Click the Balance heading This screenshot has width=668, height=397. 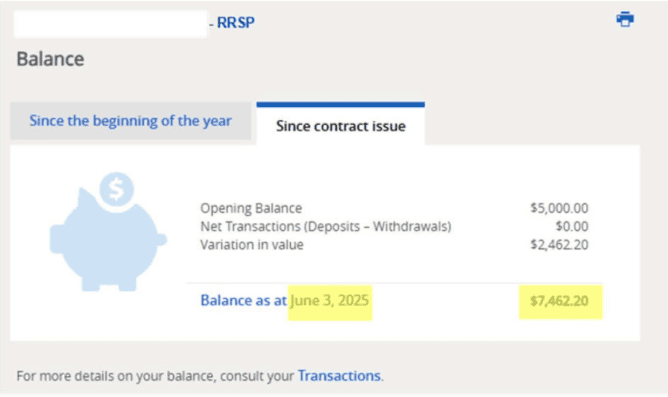click(50, 59)
